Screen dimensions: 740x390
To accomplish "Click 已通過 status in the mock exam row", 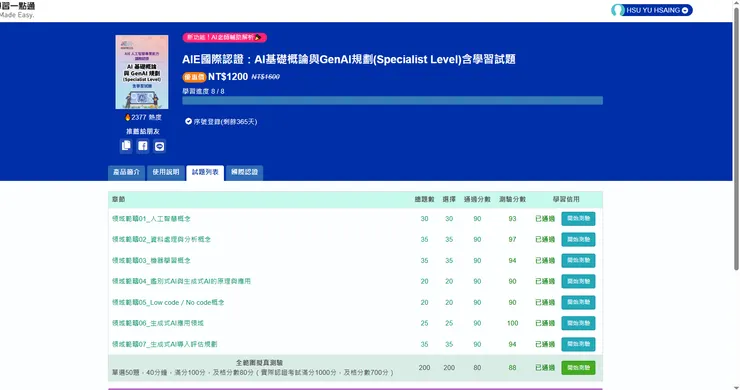I will click(545, 367).
